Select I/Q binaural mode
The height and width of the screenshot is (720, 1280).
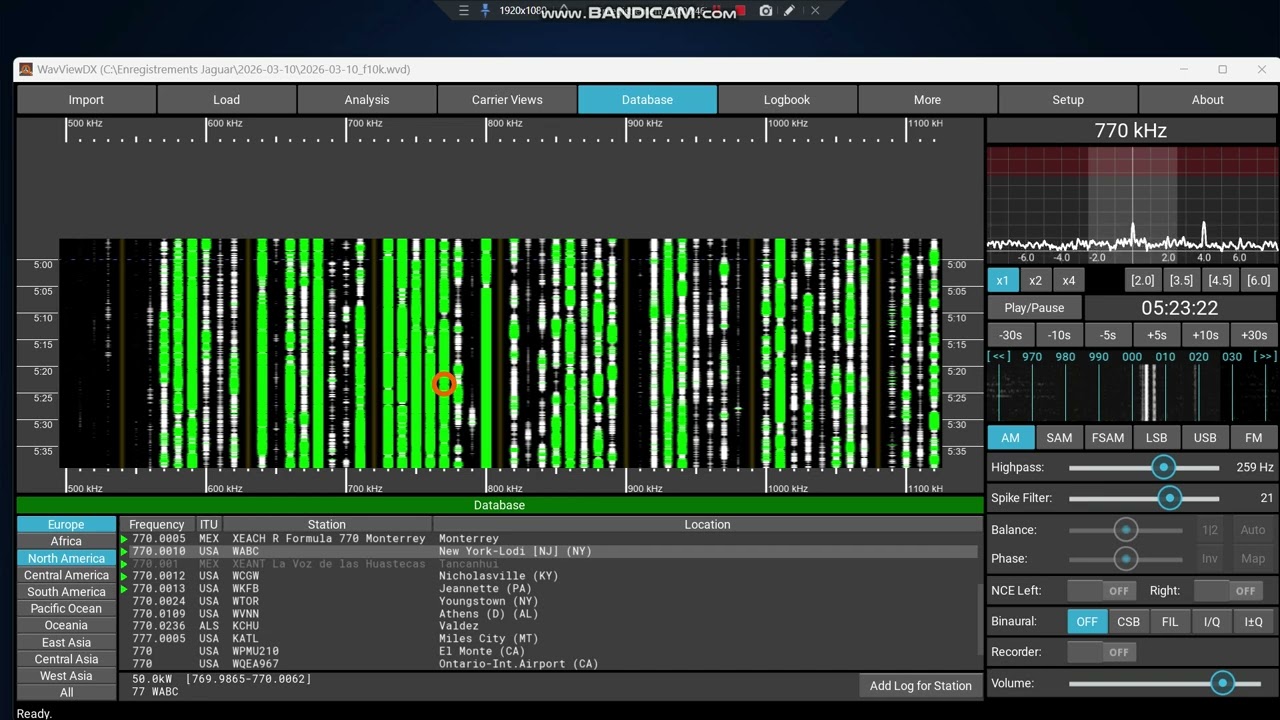[x=1212, y=622]
